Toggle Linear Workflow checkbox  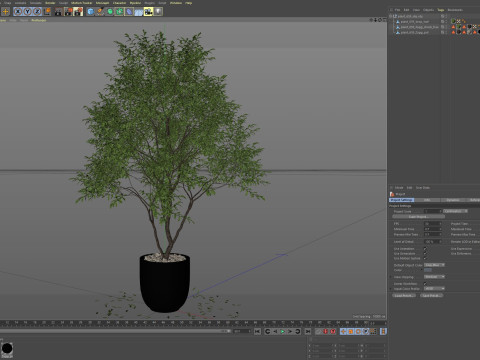(425, 284)
